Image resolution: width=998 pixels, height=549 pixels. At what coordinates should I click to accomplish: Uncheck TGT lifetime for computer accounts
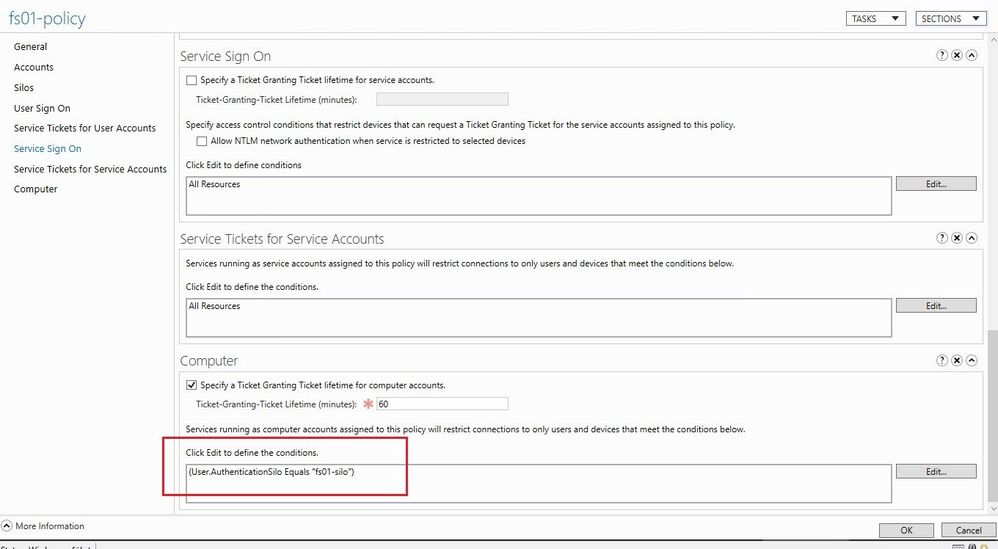[x=192, y=385]
